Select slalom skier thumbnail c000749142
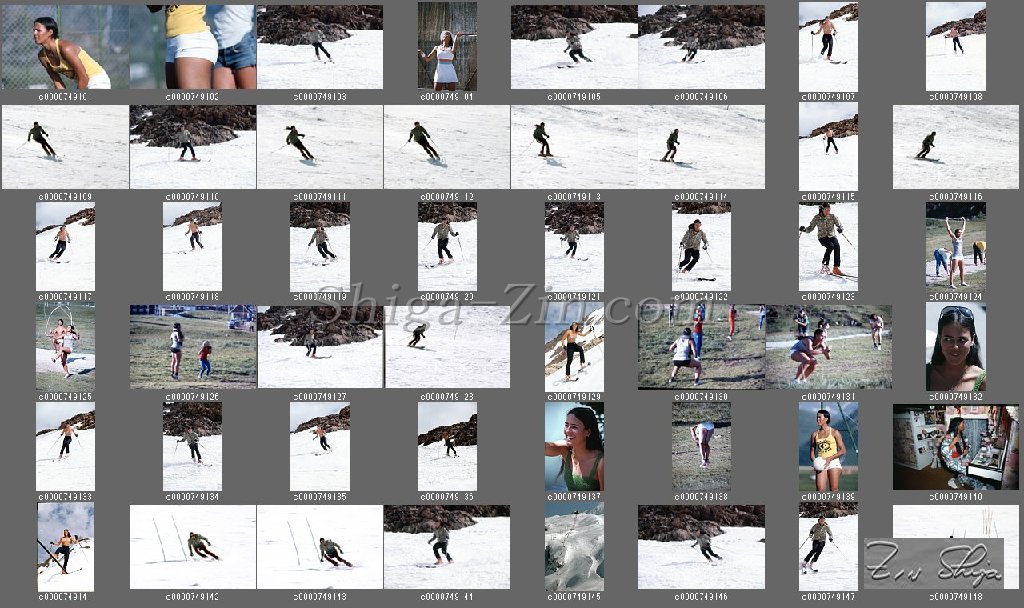The image size is (1024, 608). pyautogui.click(x=192, y=546)
